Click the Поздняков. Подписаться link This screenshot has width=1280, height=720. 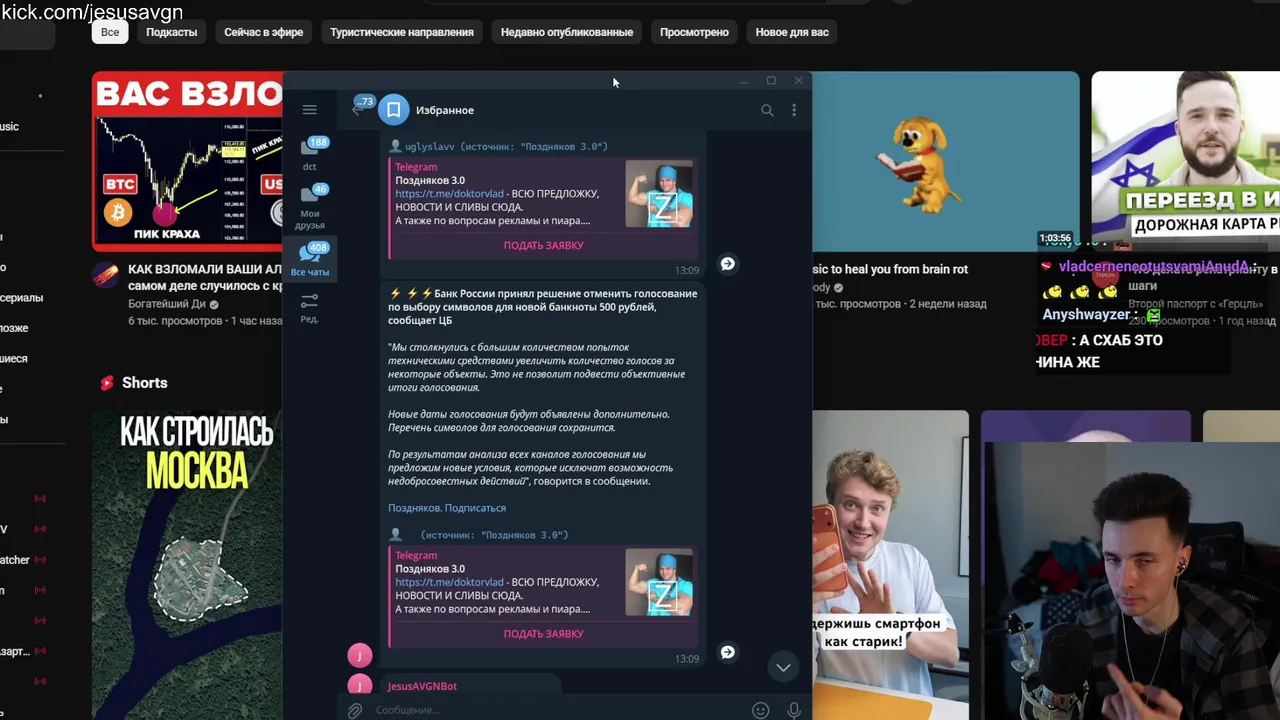click(447, 508)
